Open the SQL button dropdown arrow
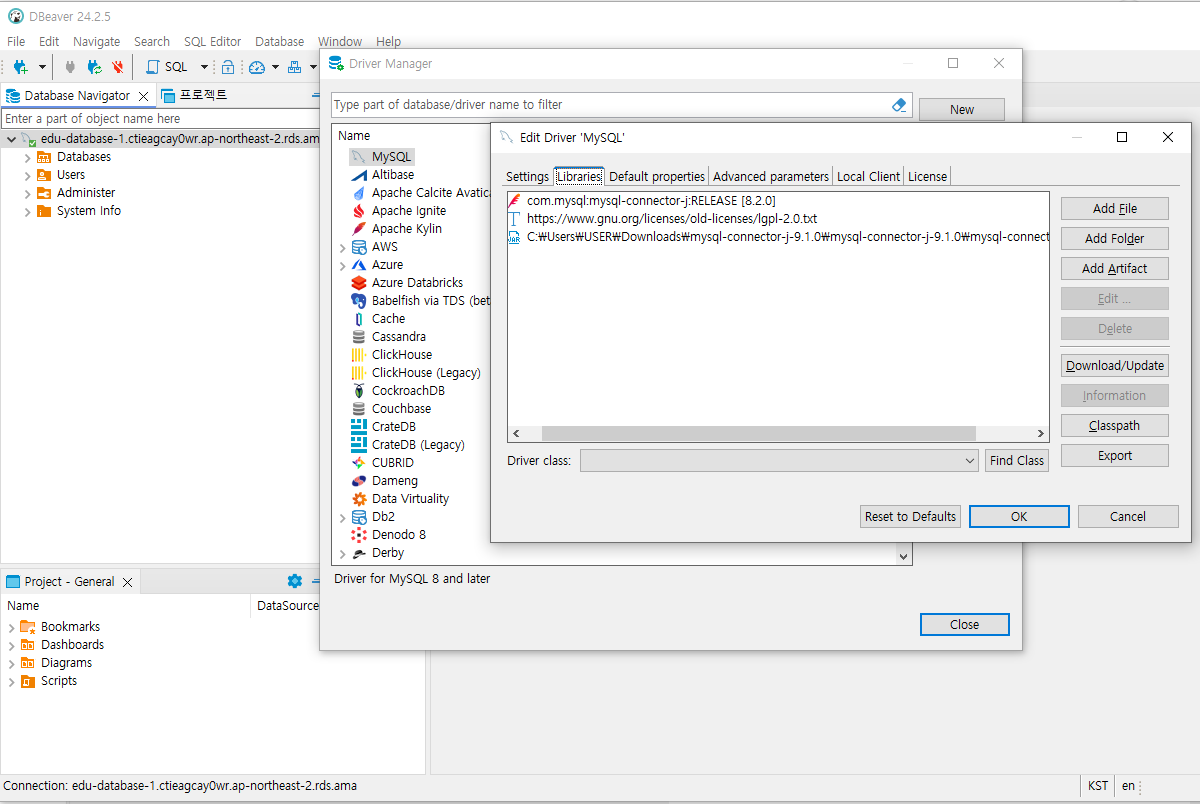Image resolution: width=1200 pixels, height=804 pixels. [x=204, y=67]
